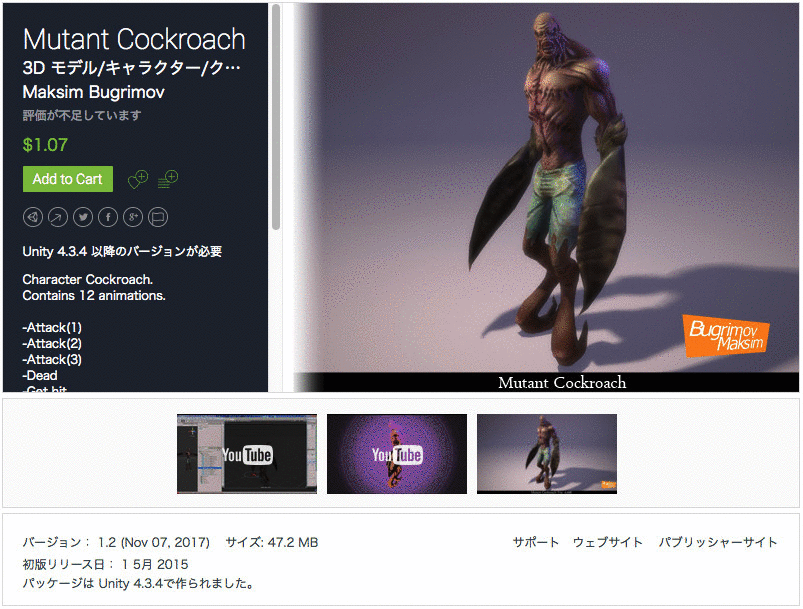Share on Google Plus via g+ icon
This screenshot has height=609, width=803.
[x=133, y=217]
